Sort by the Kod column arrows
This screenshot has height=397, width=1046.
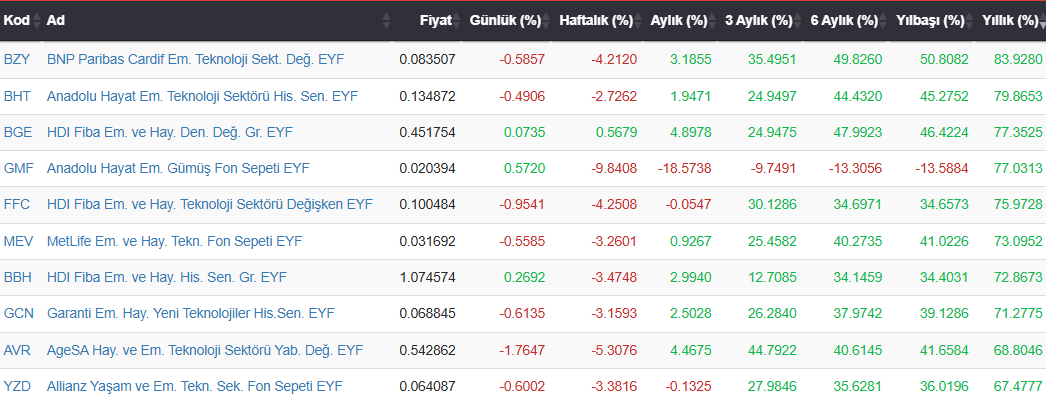[37, 21]
